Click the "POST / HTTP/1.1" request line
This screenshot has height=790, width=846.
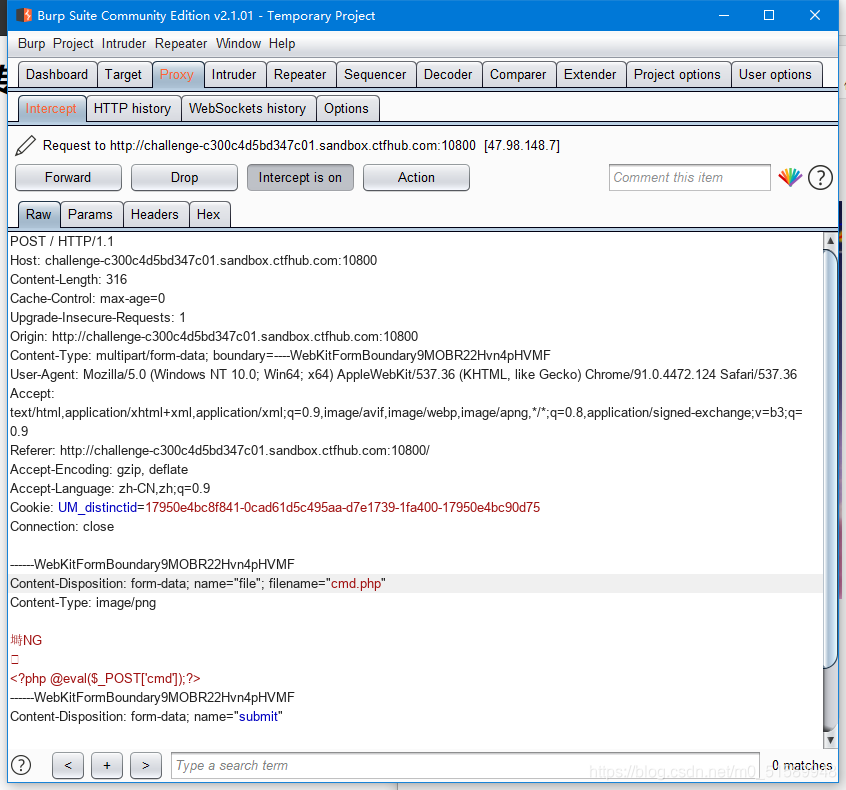[x=62, y=241]
